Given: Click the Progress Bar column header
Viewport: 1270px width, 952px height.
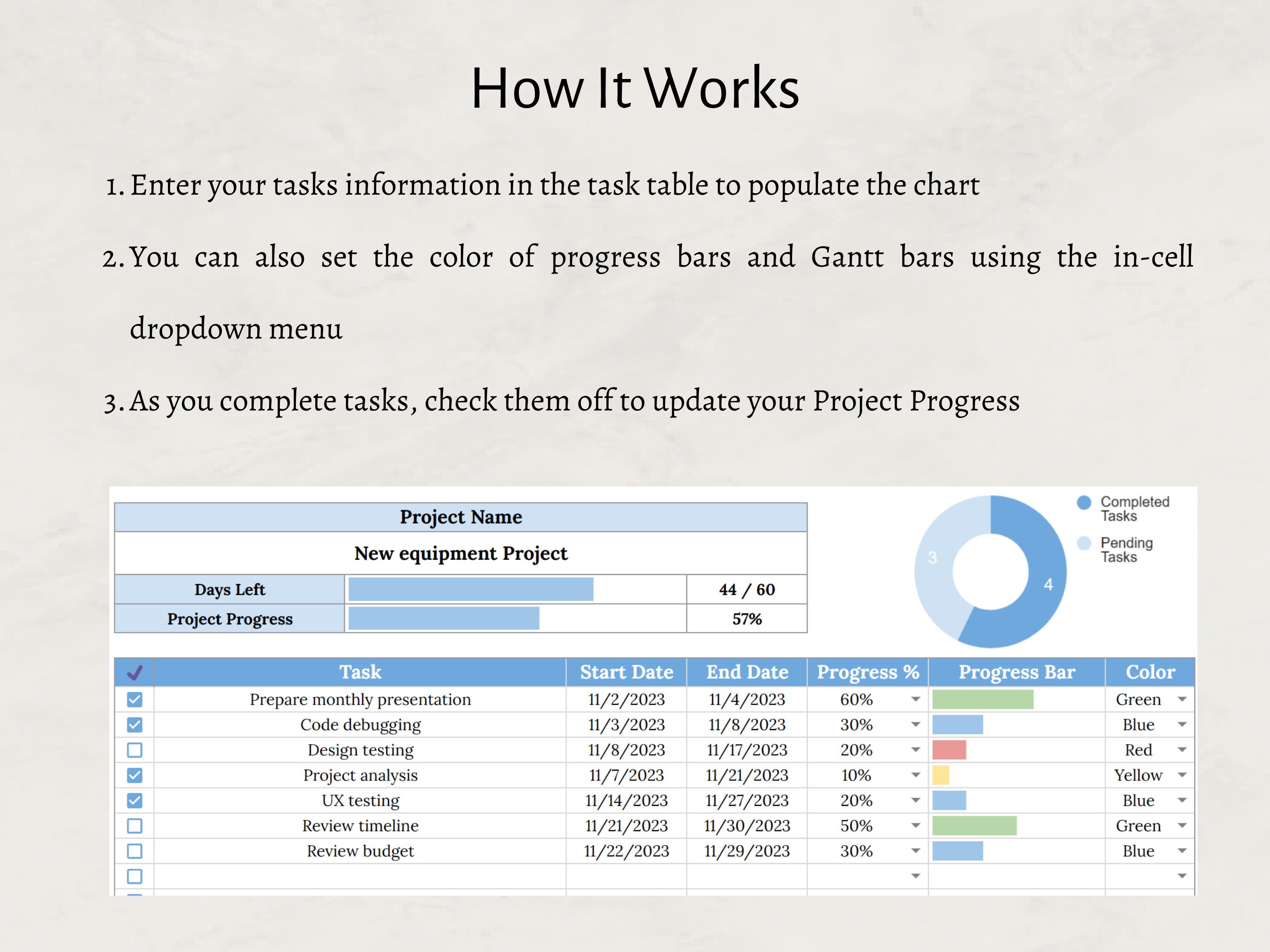Looking at the screenshot, I should tap(1017, 672).
